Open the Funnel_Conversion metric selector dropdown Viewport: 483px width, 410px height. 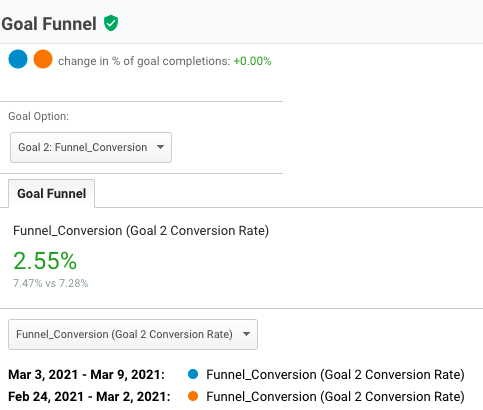133,334
